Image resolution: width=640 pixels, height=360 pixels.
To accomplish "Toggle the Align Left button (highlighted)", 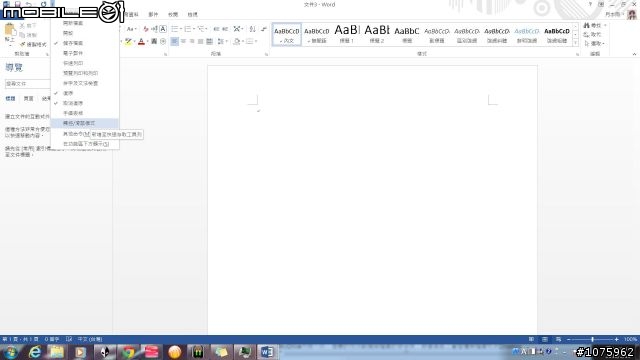I will 174,41.
